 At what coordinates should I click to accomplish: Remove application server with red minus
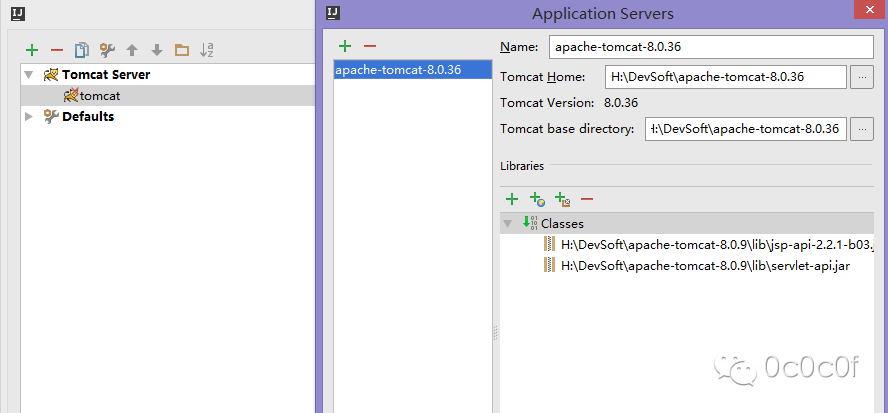point(370,46)
